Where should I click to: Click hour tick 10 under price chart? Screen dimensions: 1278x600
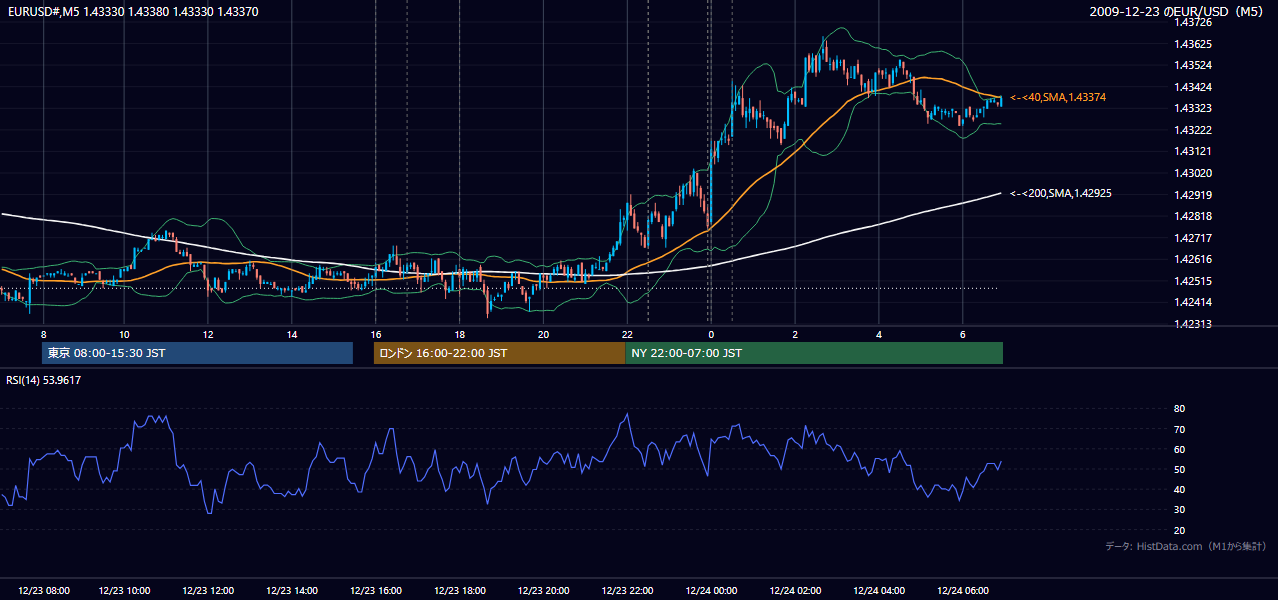tap(124, 334)
